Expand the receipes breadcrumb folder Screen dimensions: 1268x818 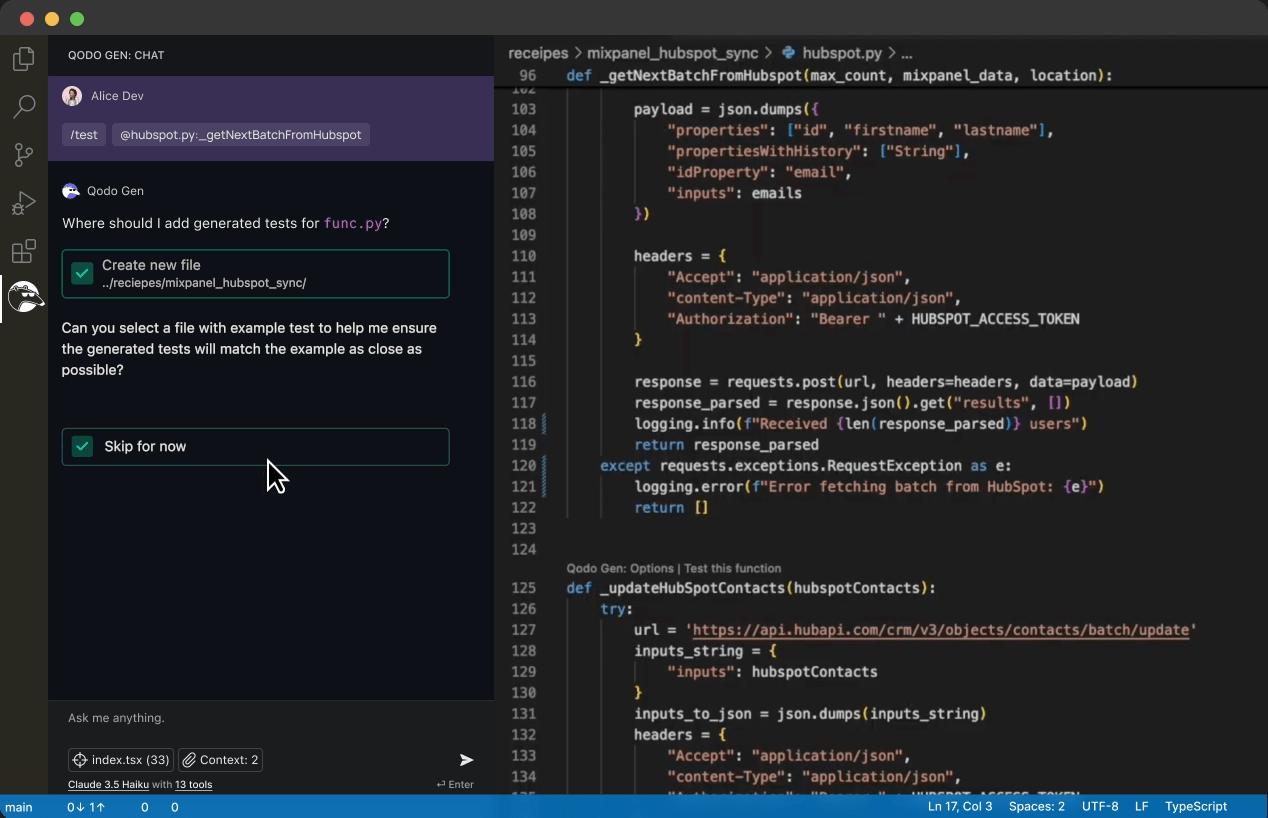pos(538,53)
